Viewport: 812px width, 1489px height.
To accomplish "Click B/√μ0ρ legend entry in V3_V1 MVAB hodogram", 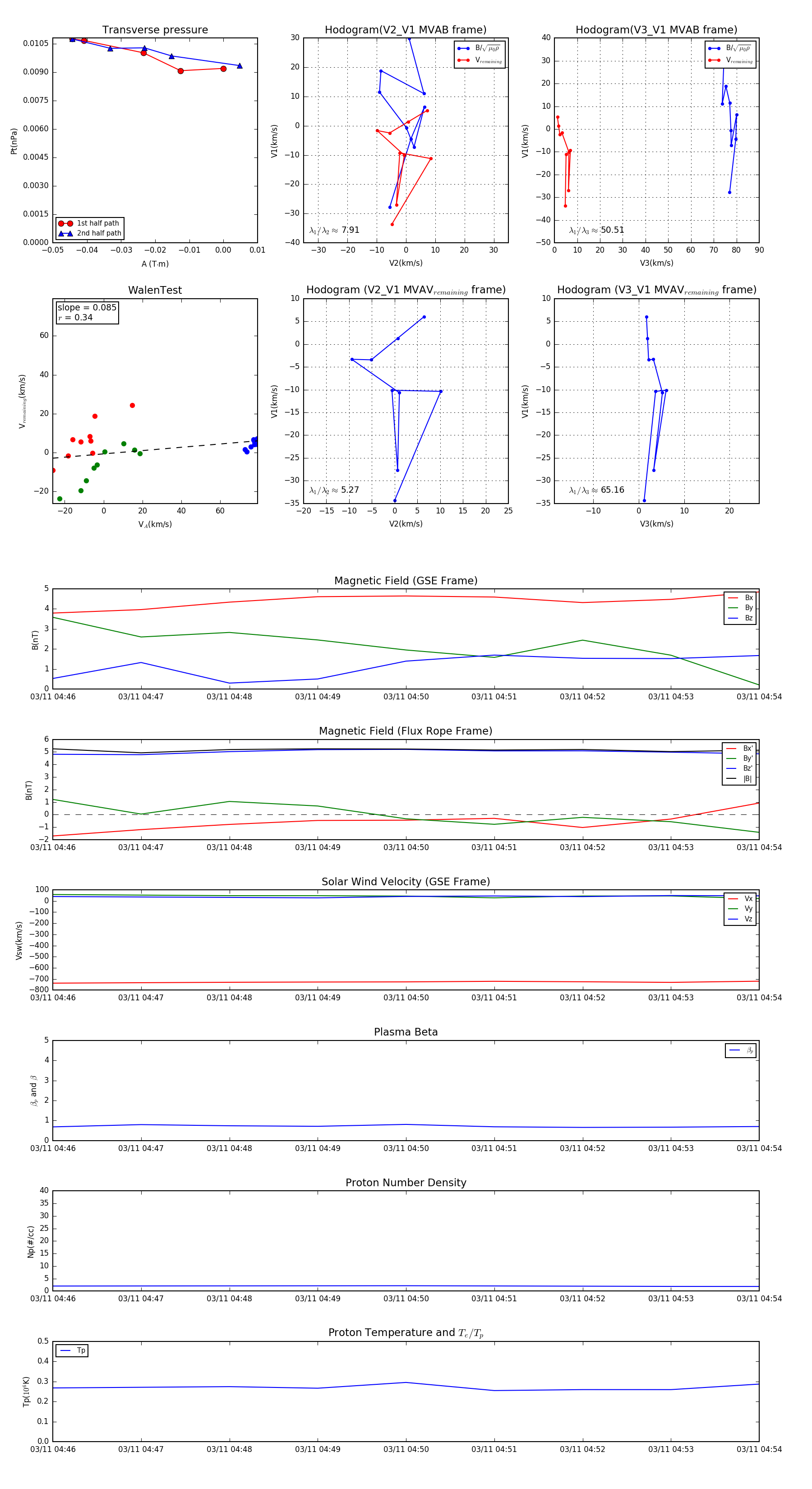I will 730,49.
